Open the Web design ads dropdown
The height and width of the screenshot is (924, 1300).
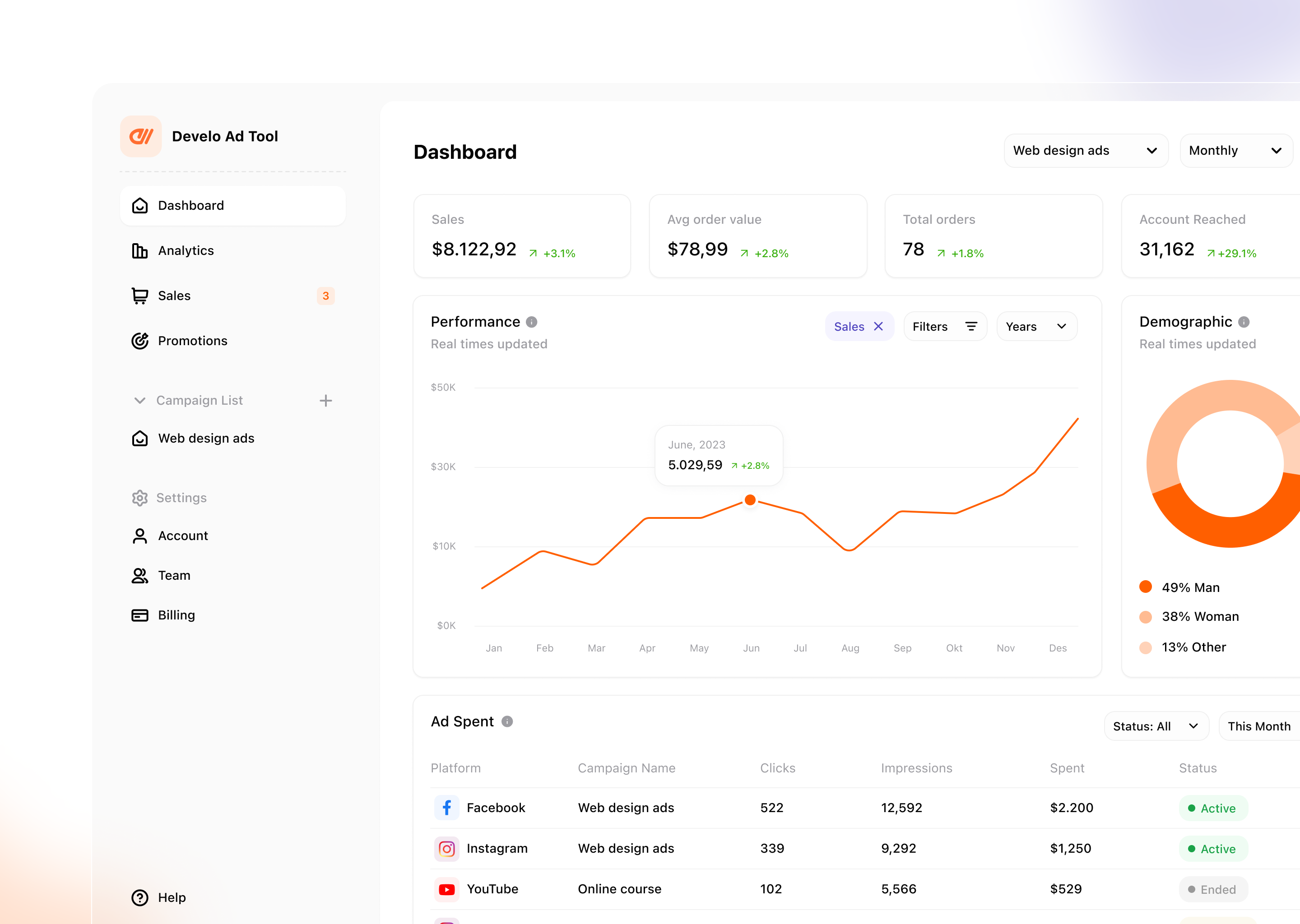1086,151
